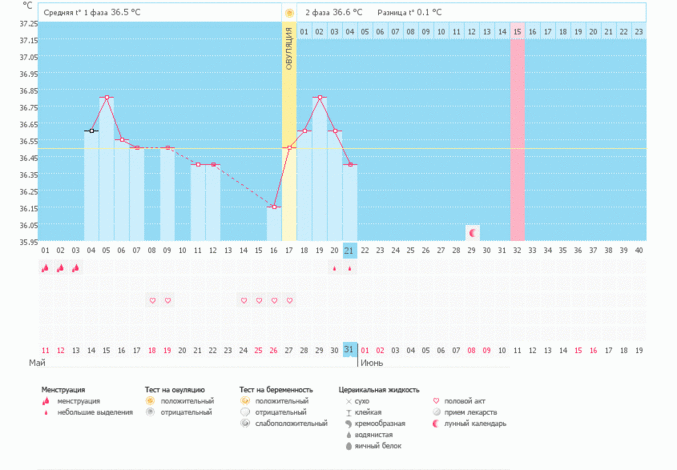The height and width of the screenshot is (470, 677).
Task: Click the lowest temperature point on cycle day 16
Action: (274, 207)
